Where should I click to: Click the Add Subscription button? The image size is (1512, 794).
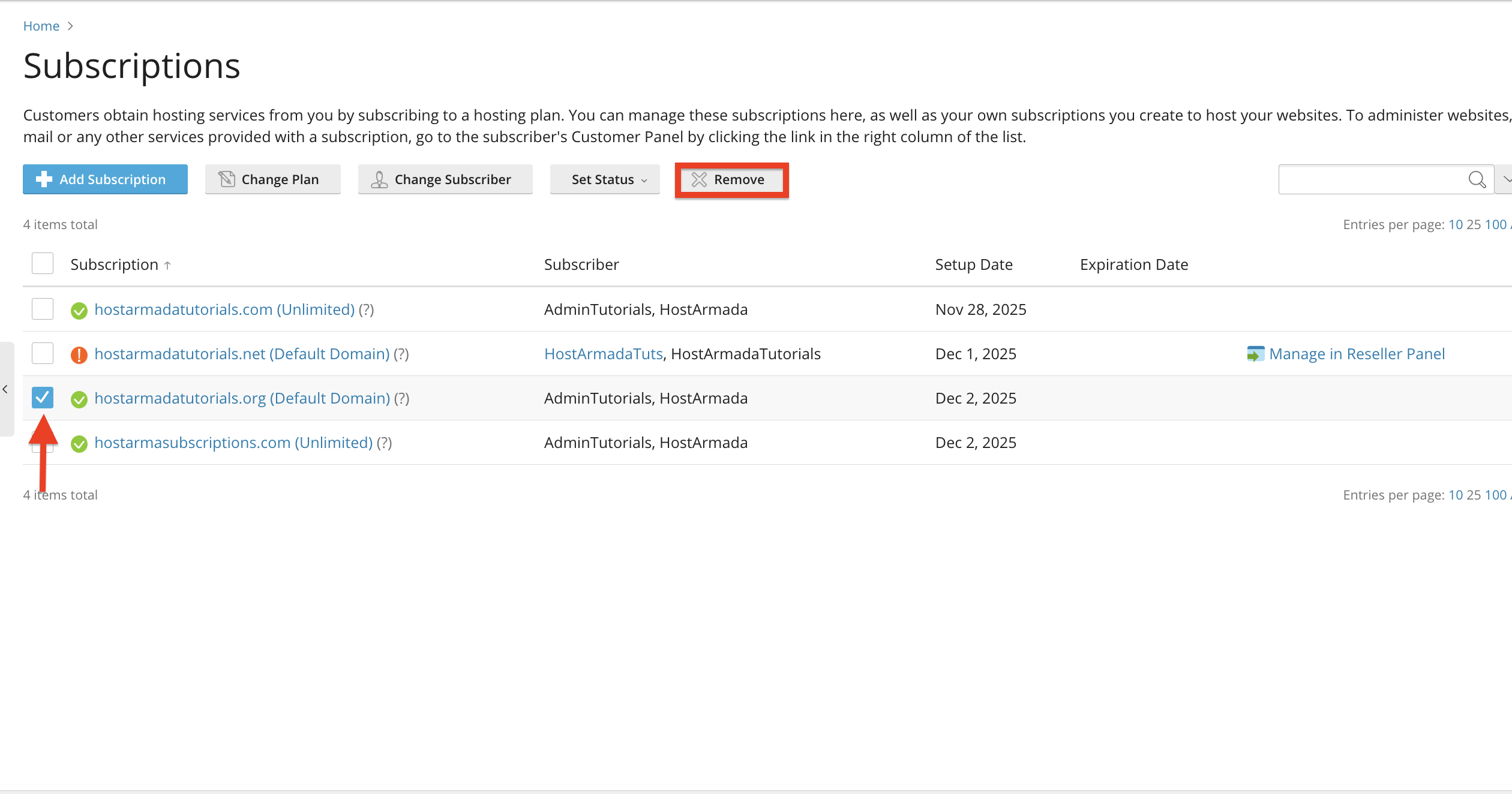tap(105, 179)
